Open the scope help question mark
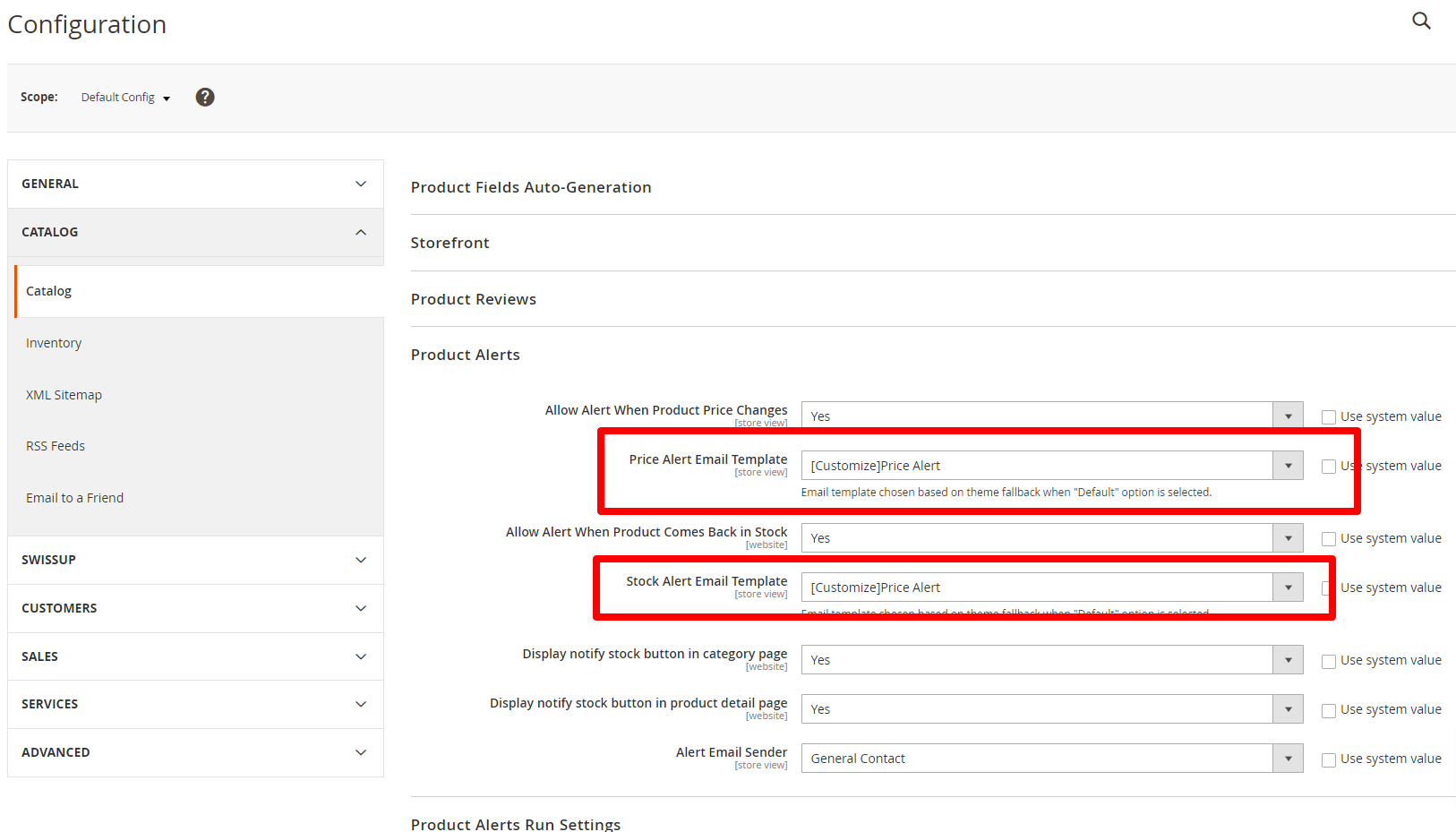Screen dimensions: 1456x832 coord(205,98)
